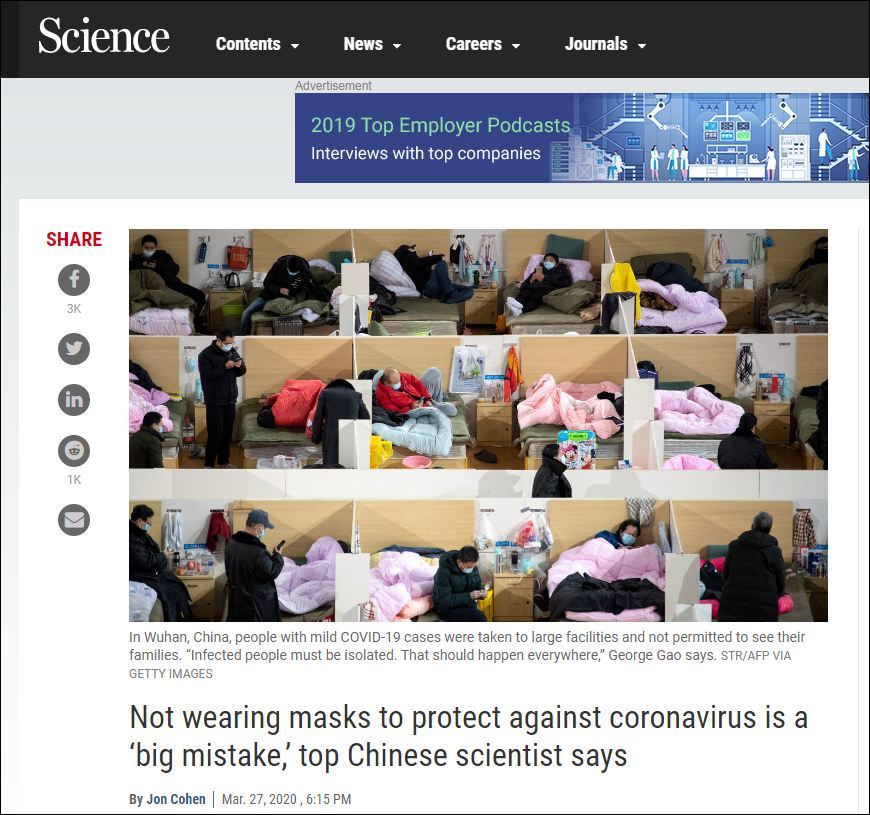870x815 pixels.
Task: Open the News menu
Action: point(363,44)
